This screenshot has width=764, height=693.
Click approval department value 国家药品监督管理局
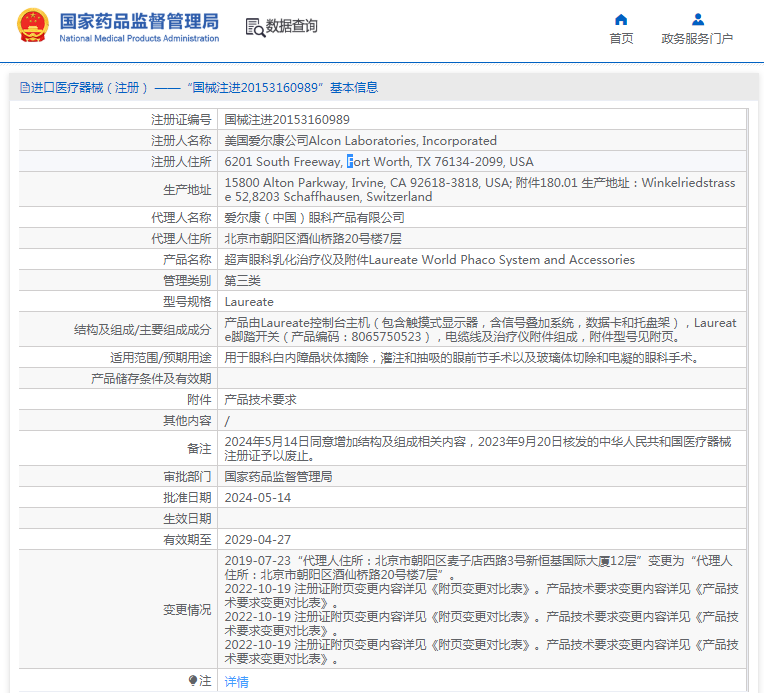[x=278, y=477]
